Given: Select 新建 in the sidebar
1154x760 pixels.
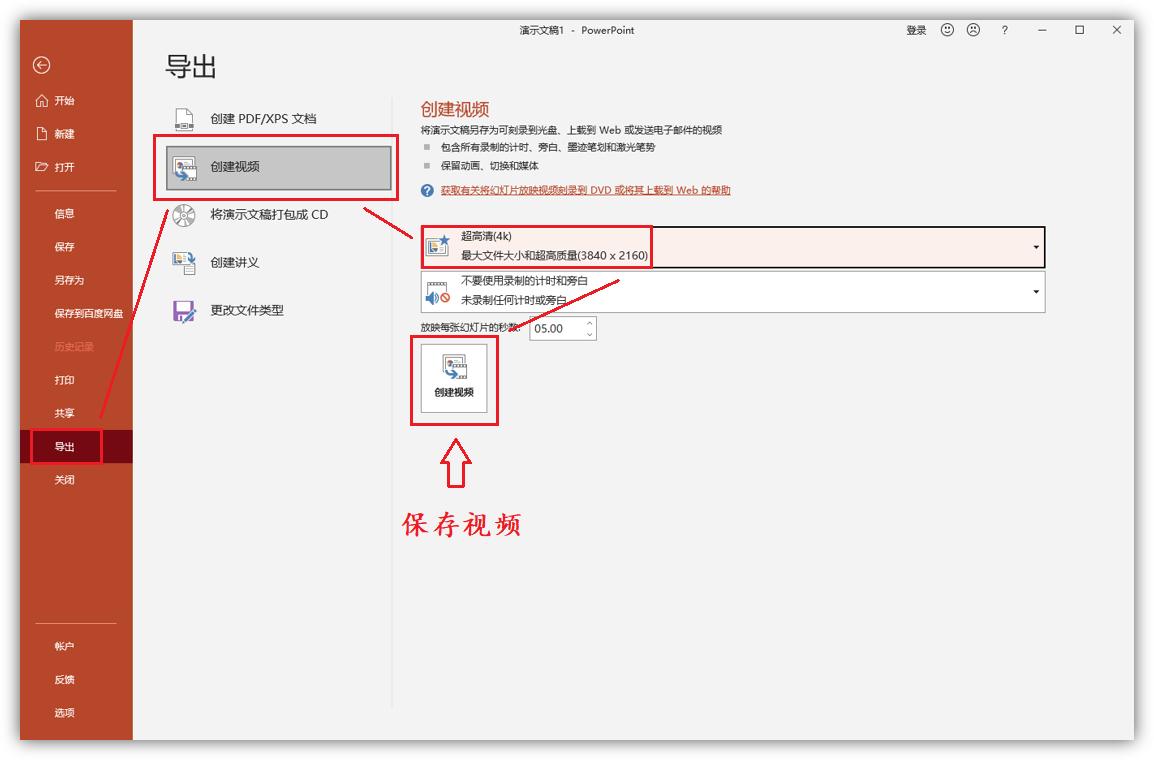Looking at the screenshot, I should tap(55, 134).
